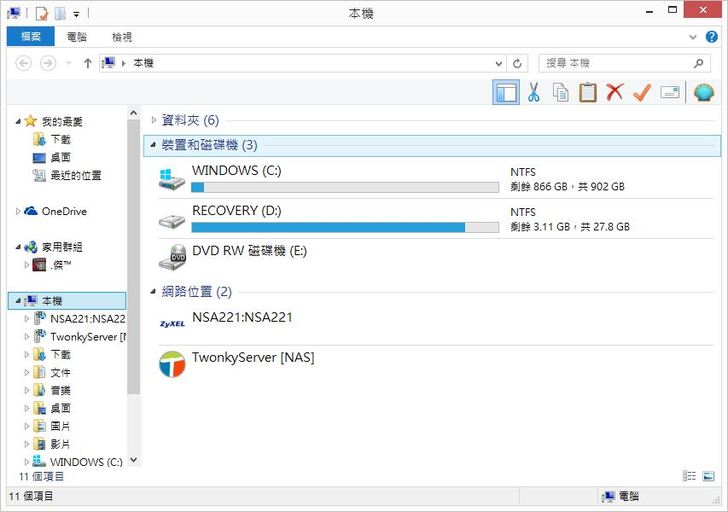Image resolution: width=728 pixels, height=512 pixels.
Task: Open the address bar history dropdown
Action: pos(499,64)
